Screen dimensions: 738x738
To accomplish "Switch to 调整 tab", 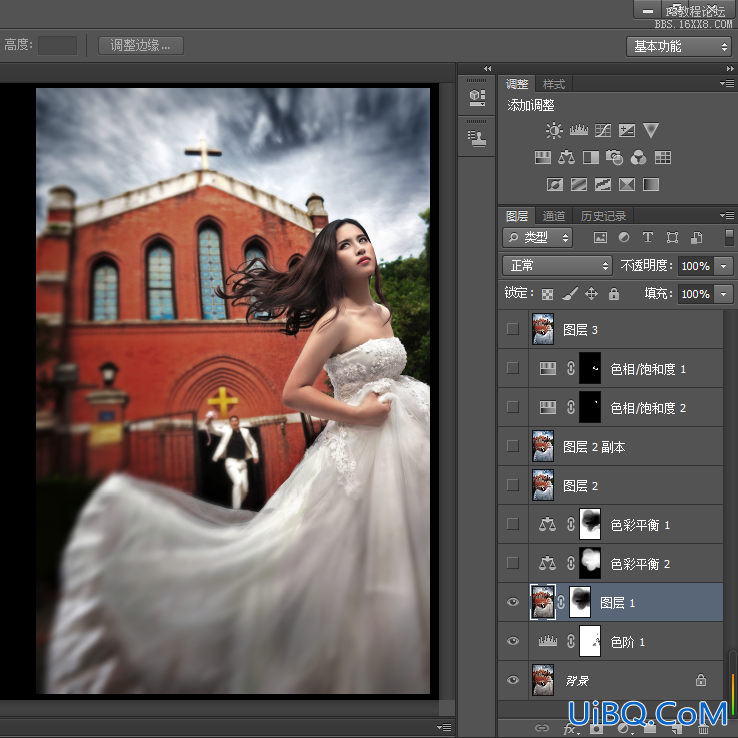I will point(517,84).
